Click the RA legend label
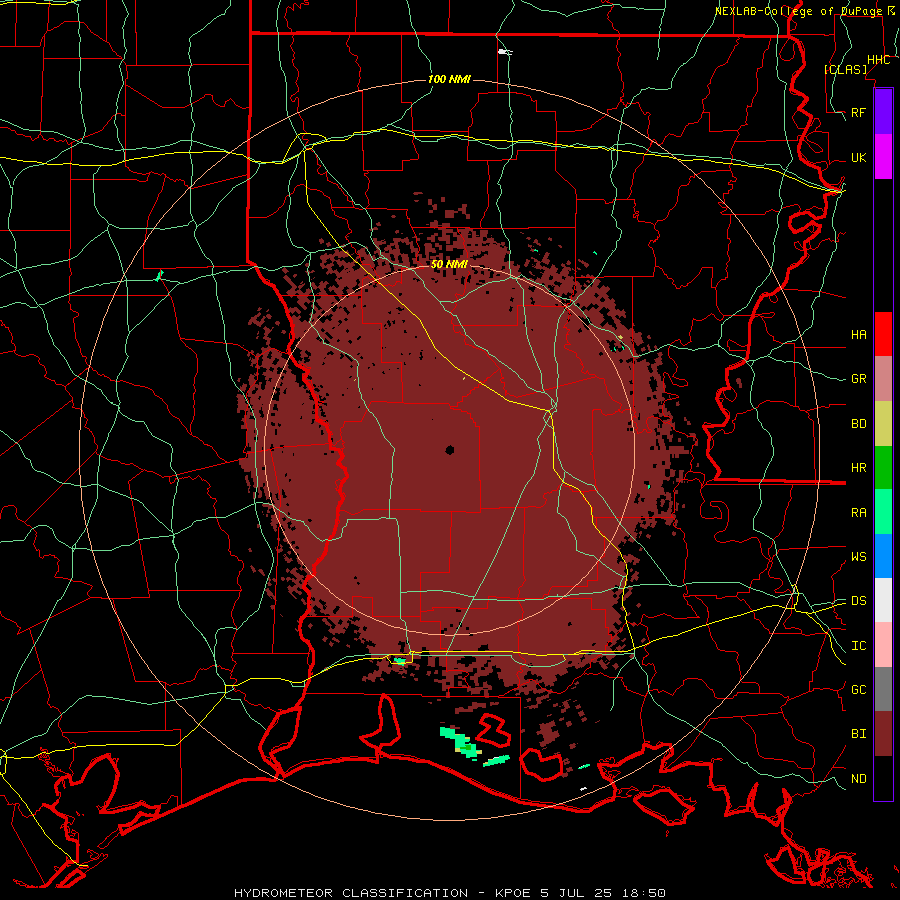This screenshot has width=900, height=900. [858, 513]
